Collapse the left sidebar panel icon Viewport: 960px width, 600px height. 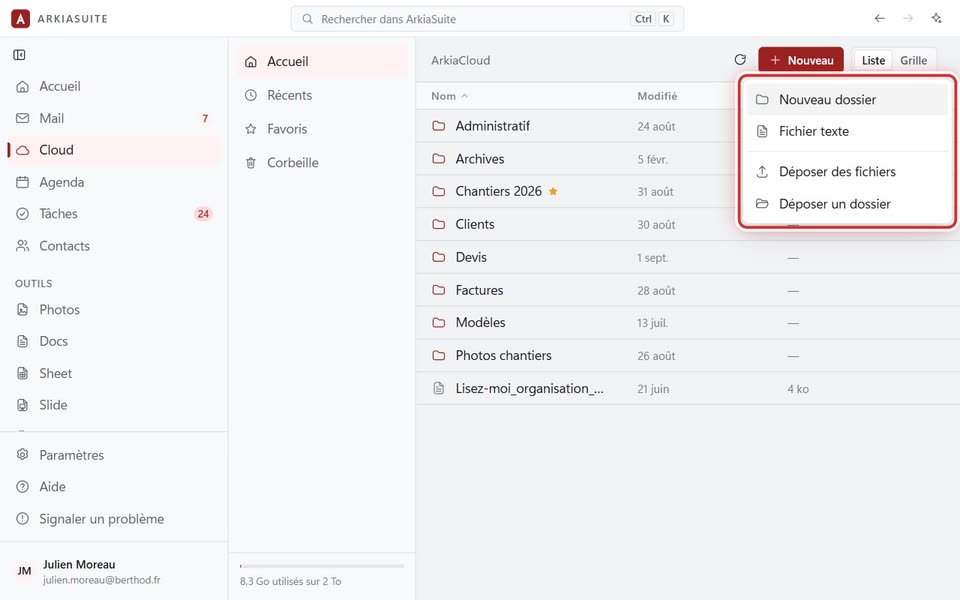click(x=19, y=55)
